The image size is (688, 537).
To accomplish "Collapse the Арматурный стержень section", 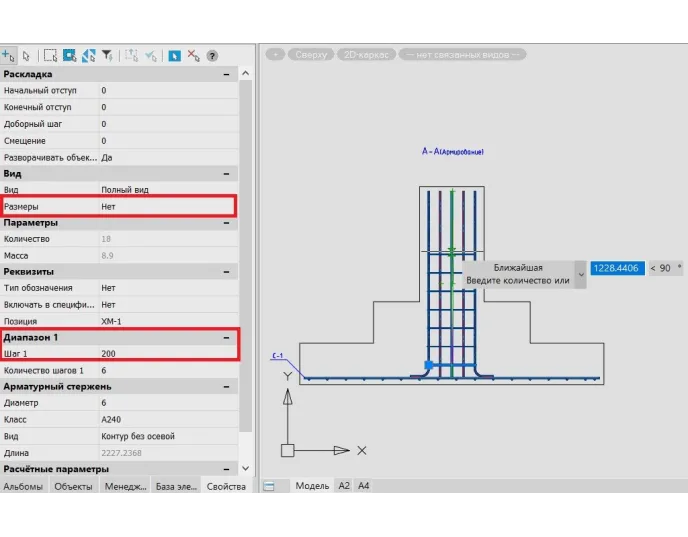I will (x=227, y=386).
